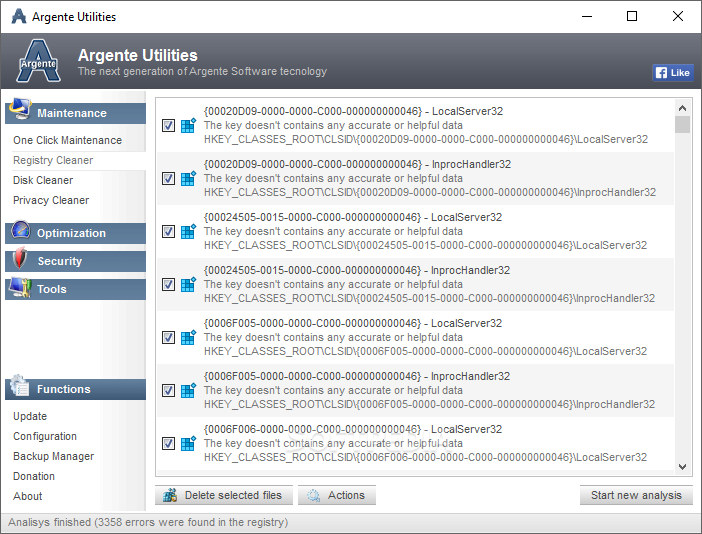Click the Facebook Like button
This screenshot has height=534, width=702.
[673, 73]
